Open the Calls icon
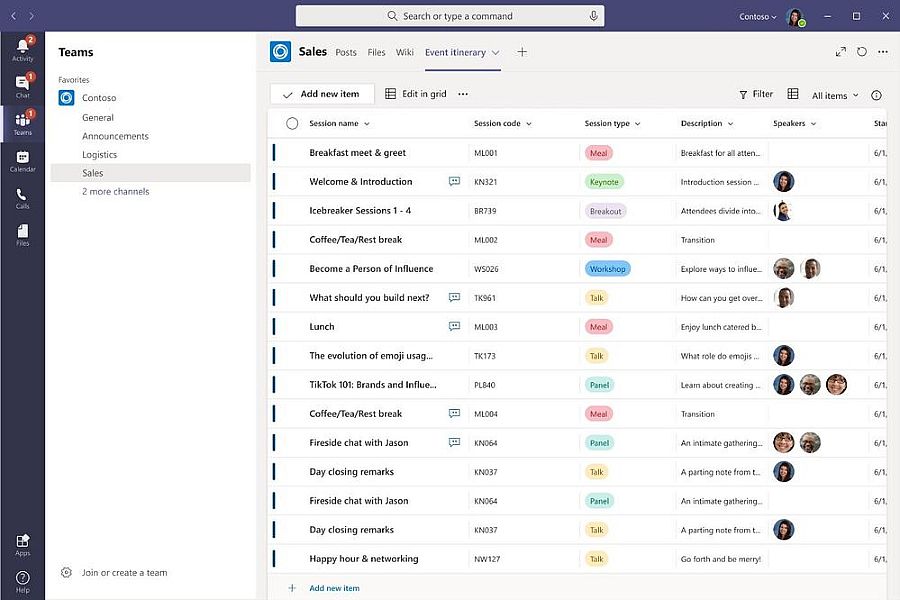Screen dimensions: 900x600 tap(22, 198)
